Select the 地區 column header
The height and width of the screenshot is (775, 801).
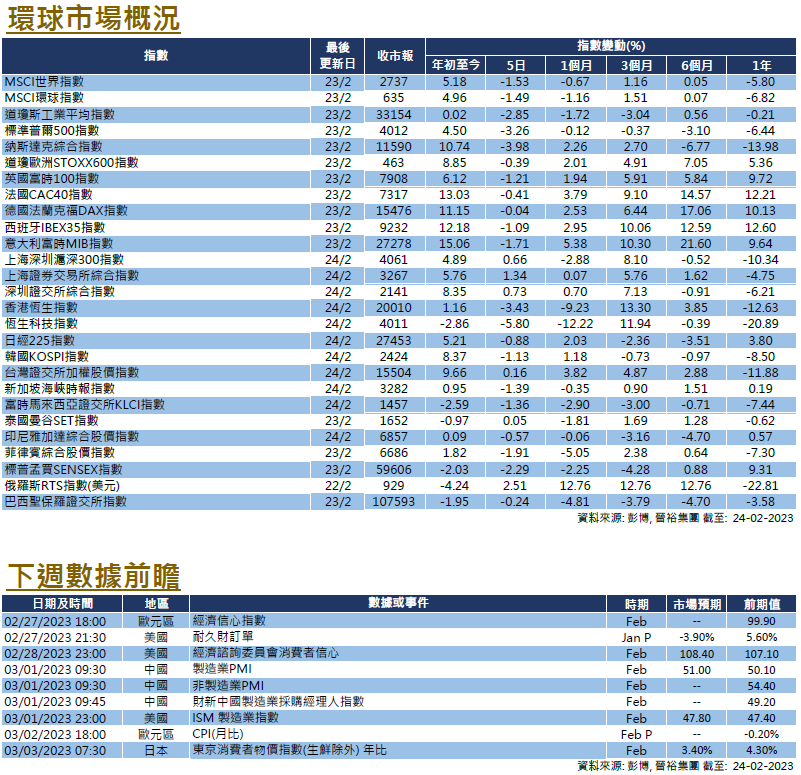[x=156, y=603]
